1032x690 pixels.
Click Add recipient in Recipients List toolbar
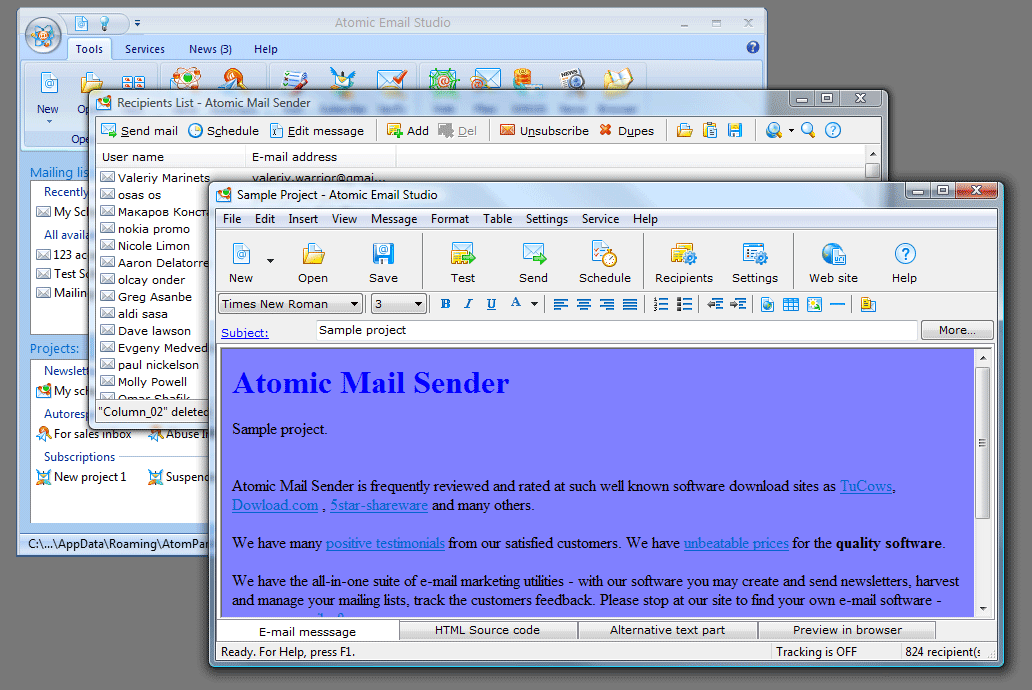click(407, 130)
